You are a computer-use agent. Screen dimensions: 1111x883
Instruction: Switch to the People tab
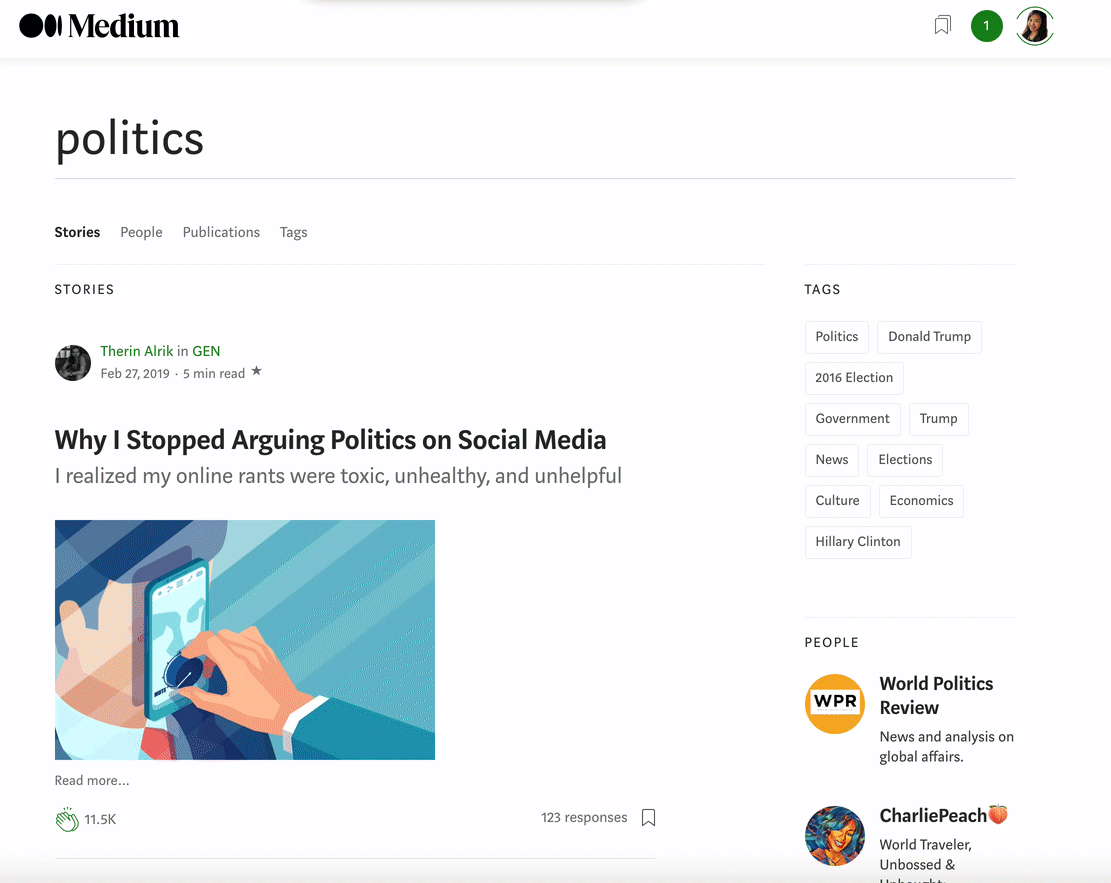click(141, 232)
